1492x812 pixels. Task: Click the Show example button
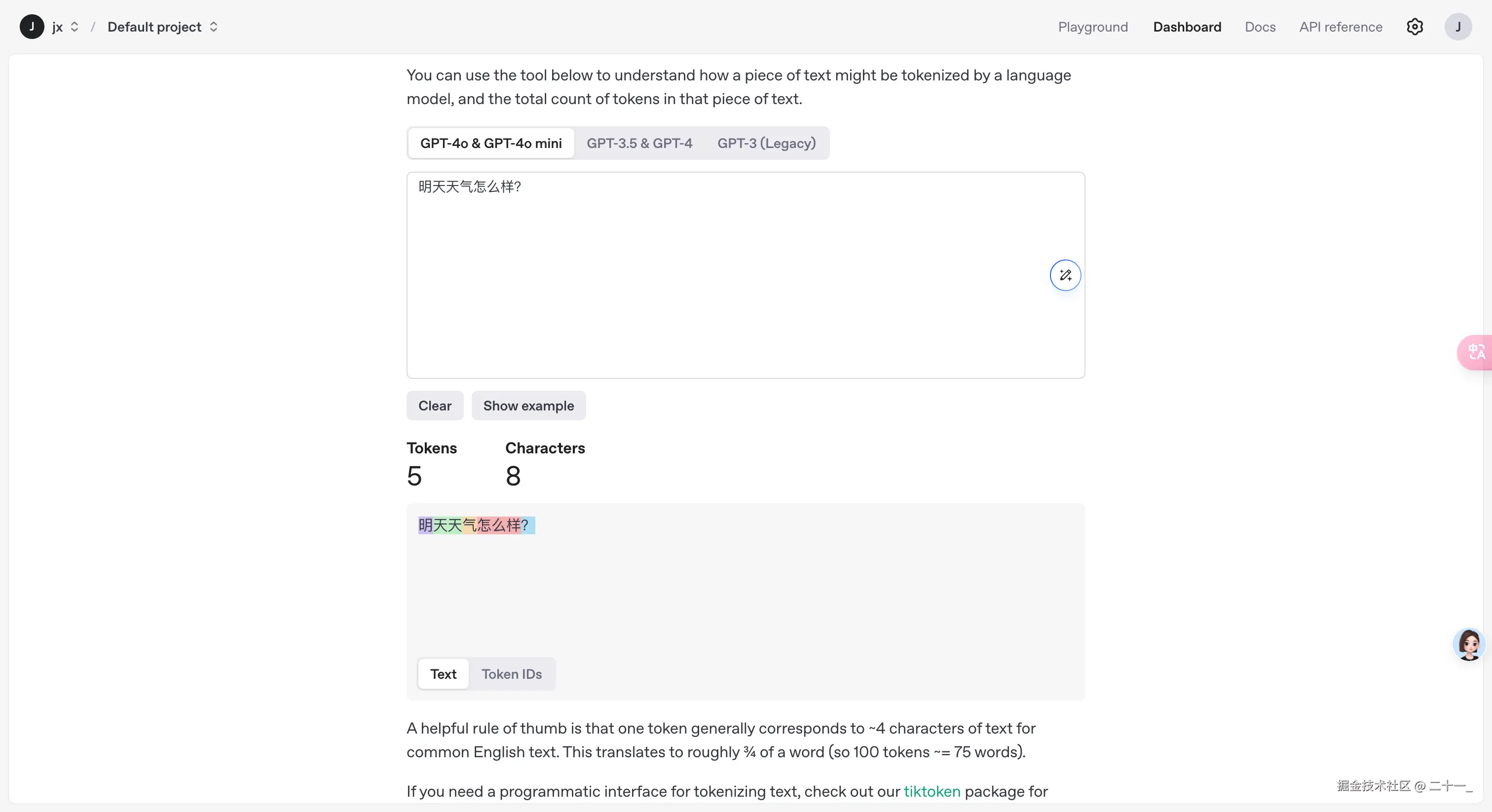pyautogui.click(x=528, y=406)
